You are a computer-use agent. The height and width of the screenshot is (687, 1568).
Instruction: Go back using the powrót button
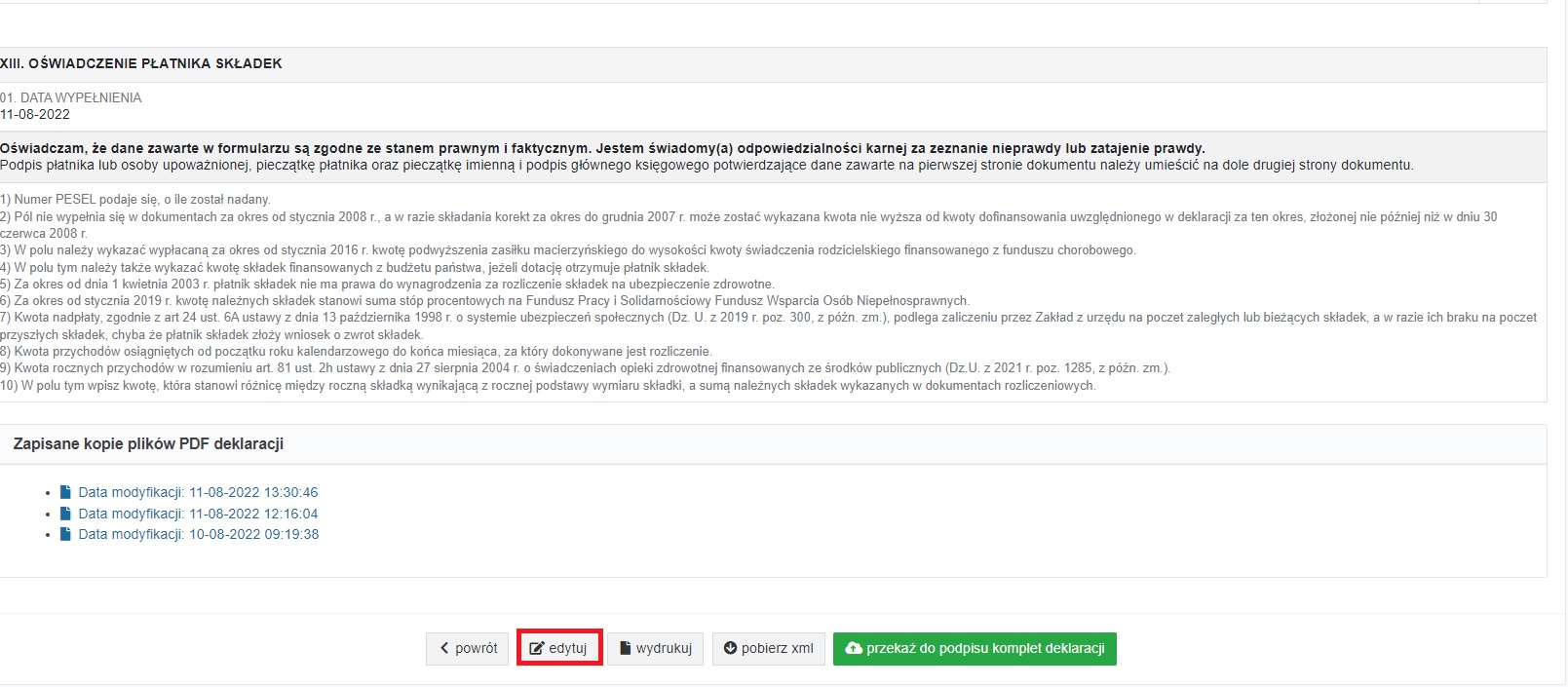click(468, 648)
